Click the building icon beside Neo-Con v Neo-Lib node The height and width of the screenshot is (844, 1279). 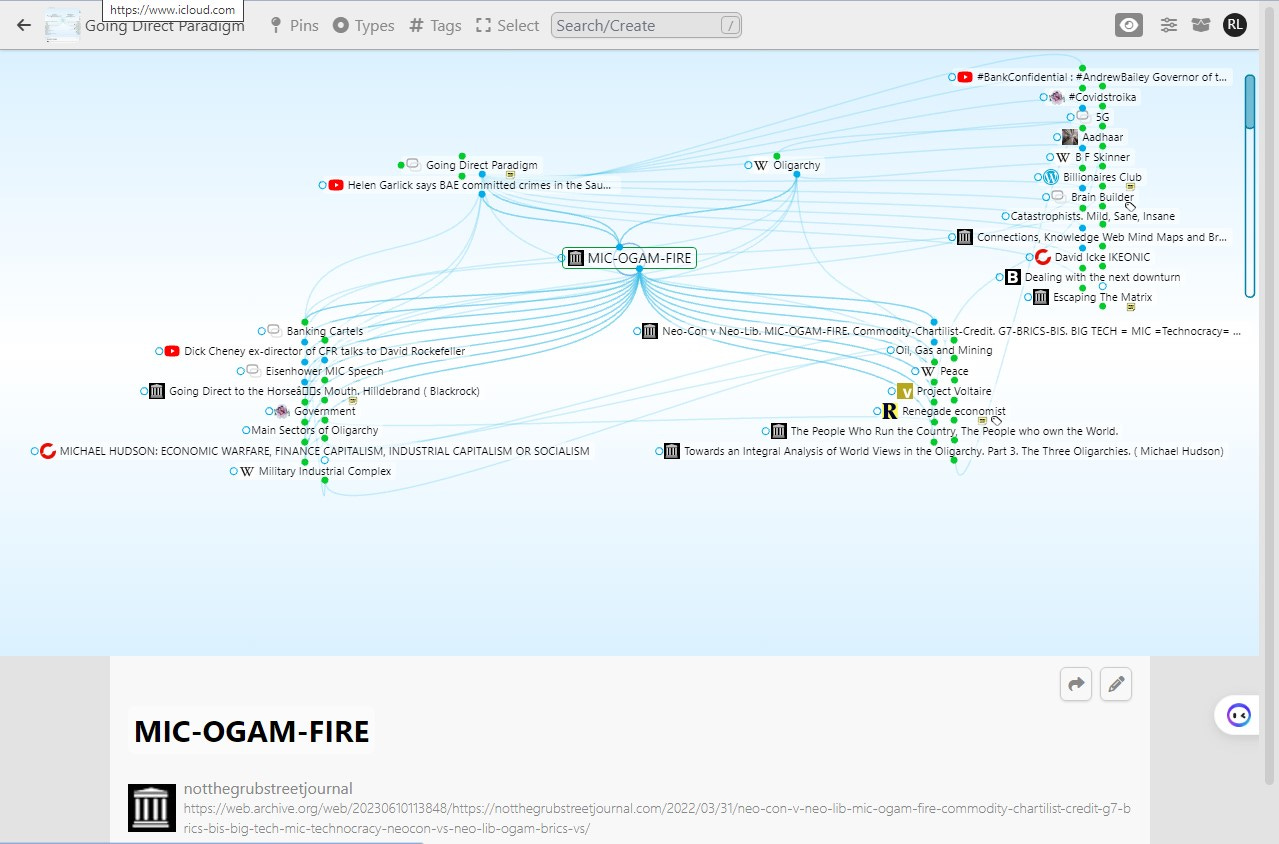649,331
